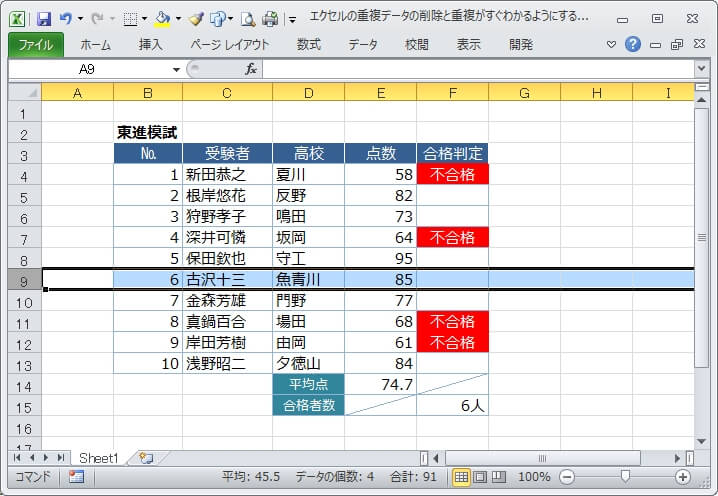Open the border style dropdown arrow
Viewport: 718px width, 496px height.
pyautogui.click(x=144, y=19)
